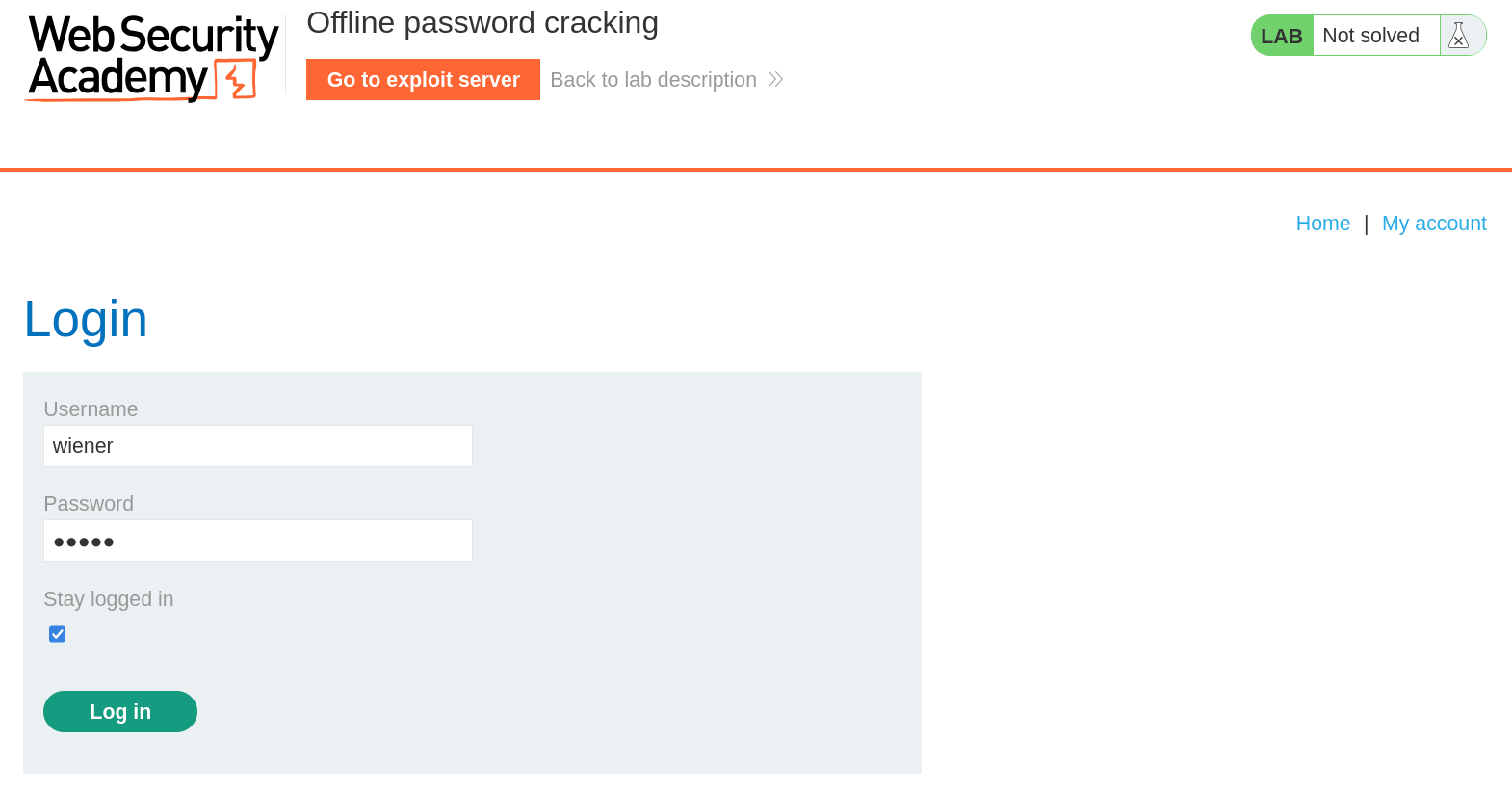Submit the form with the Log in button
This screenshot has width=1512, height=792.
119,711
